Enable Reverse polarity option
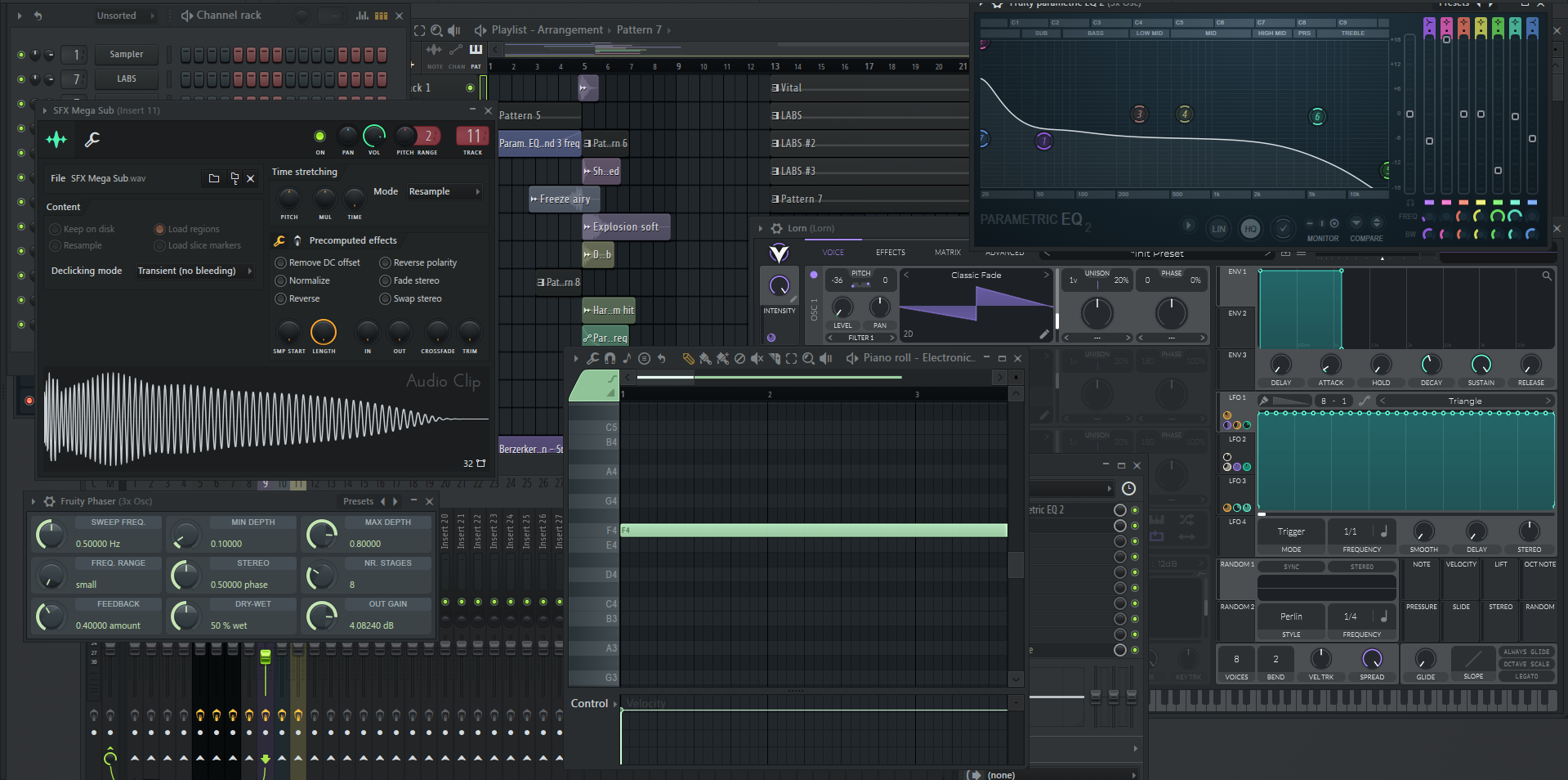The image size is (1568, 780). click(x=385, y=262)
